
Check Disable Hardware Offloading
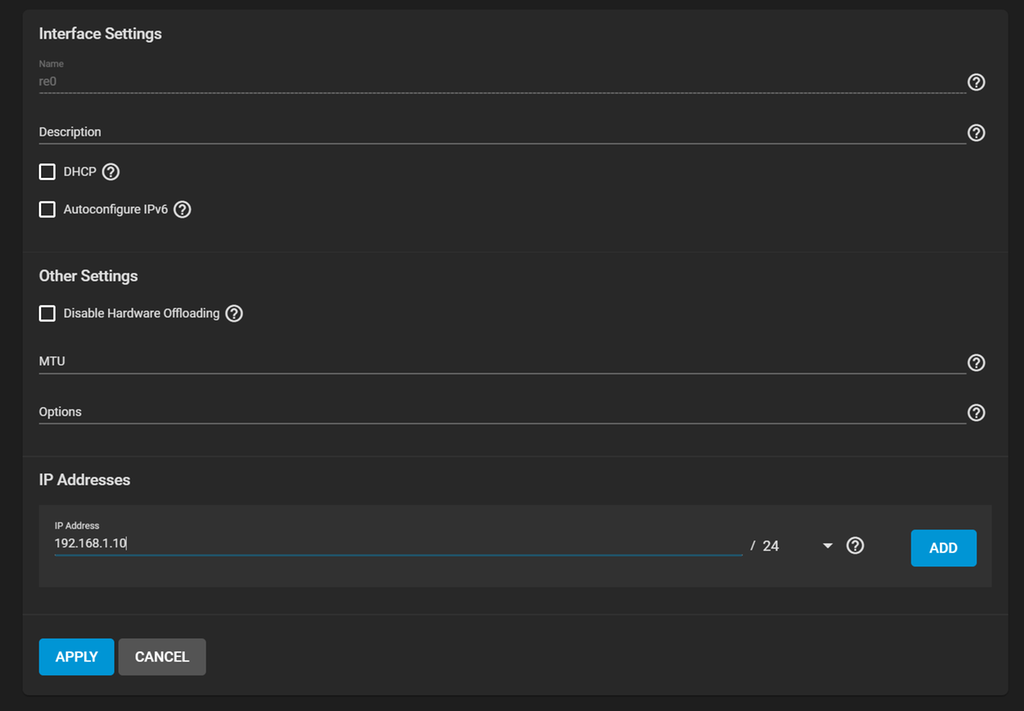click(47, 314)
